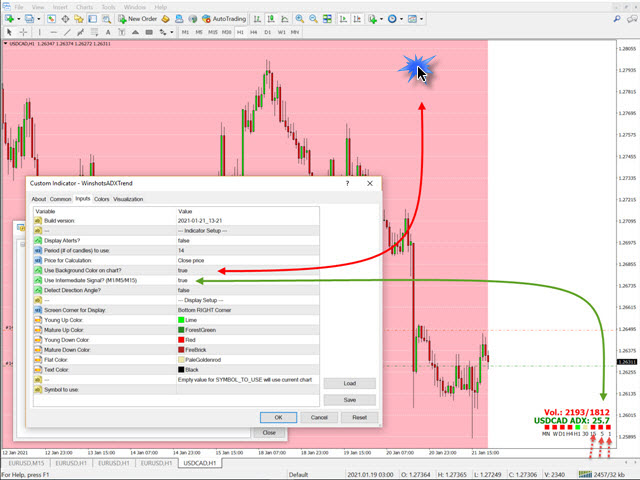Image resolution: width=640 pixels, height=480 pixels.
Task: Open the Strategy Tester magnifier icon
Action: 106,19
